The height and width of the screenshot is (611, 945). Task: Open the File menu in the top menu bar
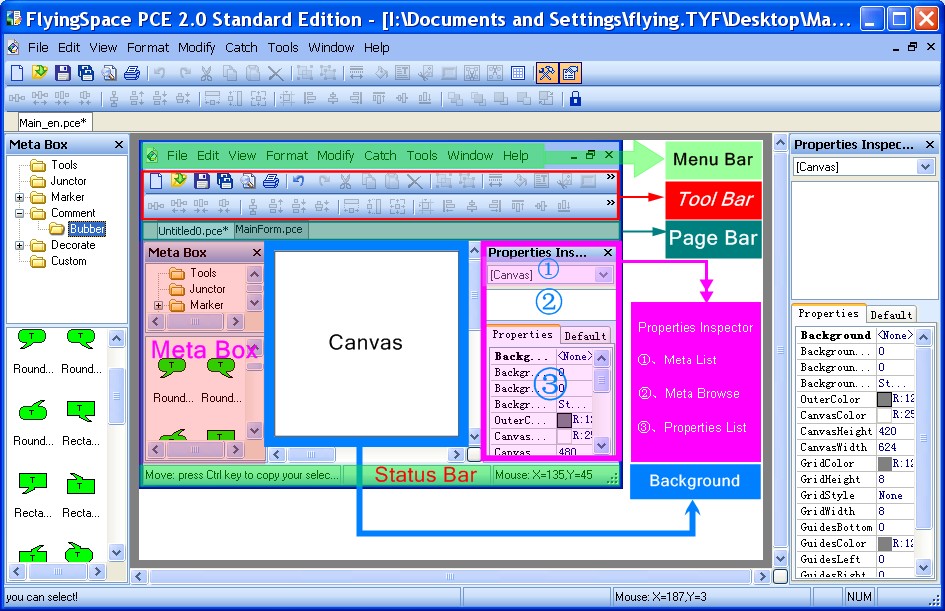[38, 48]
